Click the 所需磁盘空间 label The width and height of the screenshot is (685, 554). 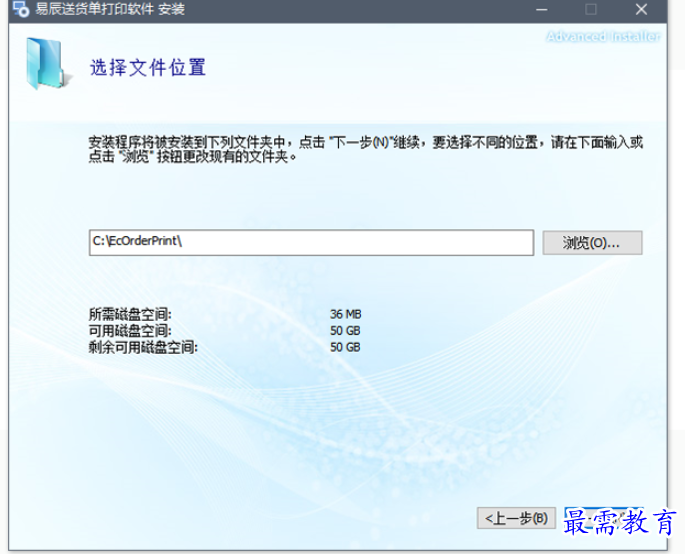130,314
